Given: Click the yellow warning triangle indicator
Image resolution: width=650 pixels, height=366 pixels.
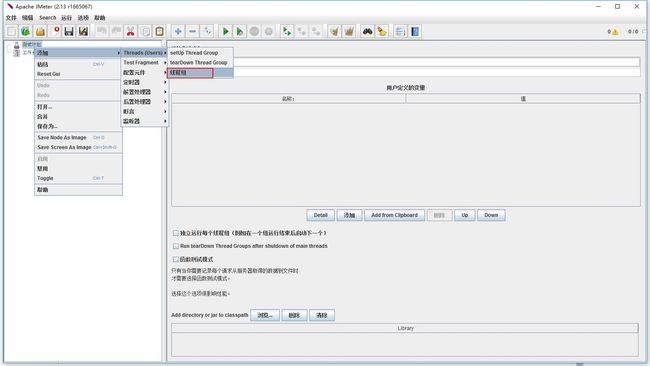Looking at the screenshot, I should 616,32.
